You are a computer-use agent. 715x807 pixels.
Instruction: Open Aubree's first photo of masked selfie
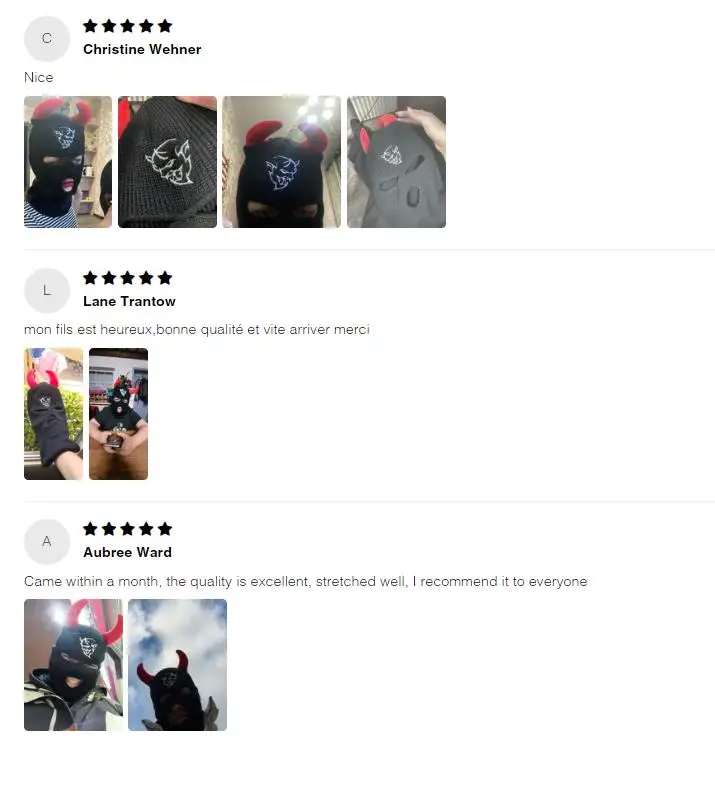(x=74, y=665)
